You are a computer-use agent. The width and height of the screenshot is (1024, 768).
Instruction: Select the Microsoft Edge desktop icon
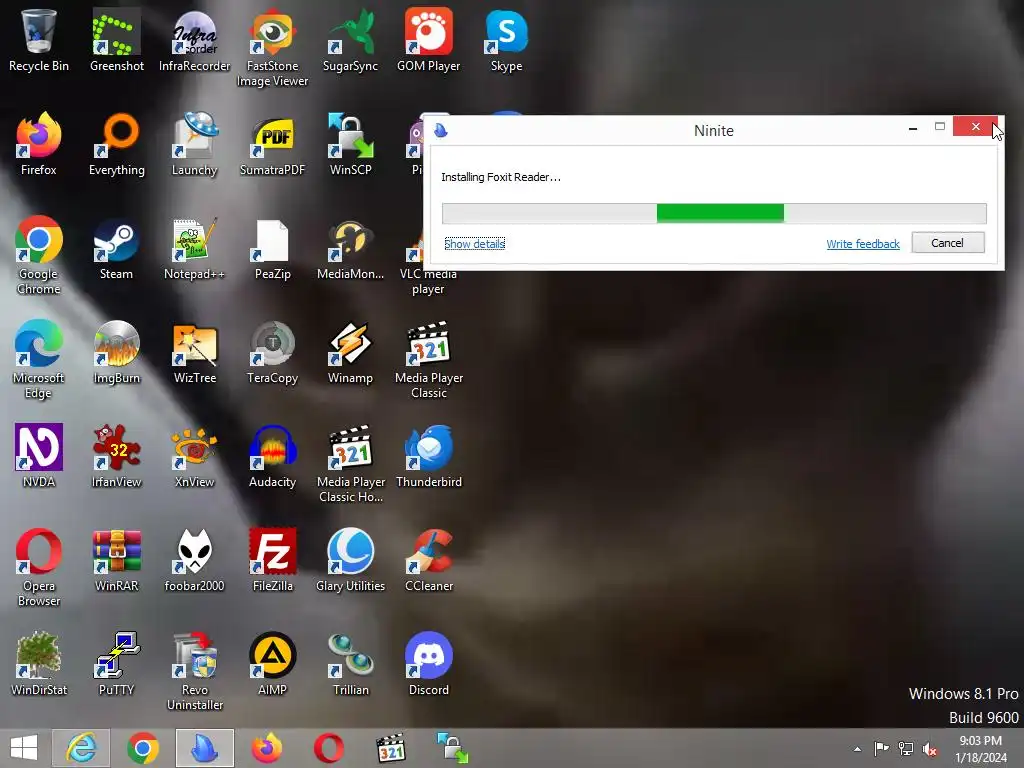[x=39, y=359]
